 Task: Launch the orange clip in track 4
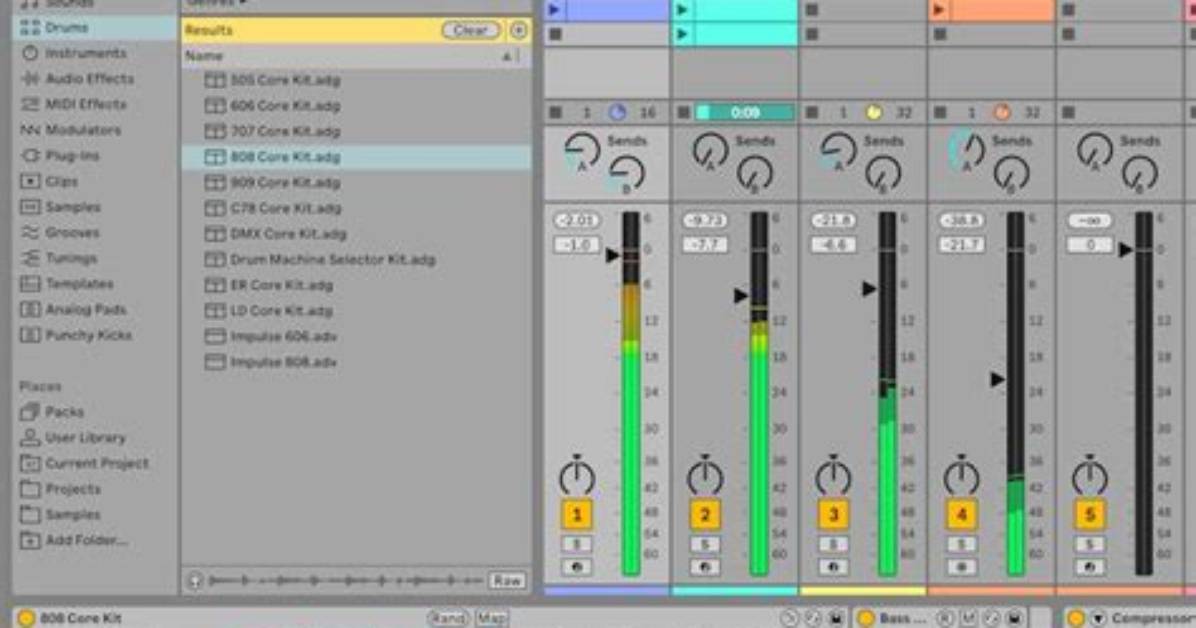click(939, 10)
